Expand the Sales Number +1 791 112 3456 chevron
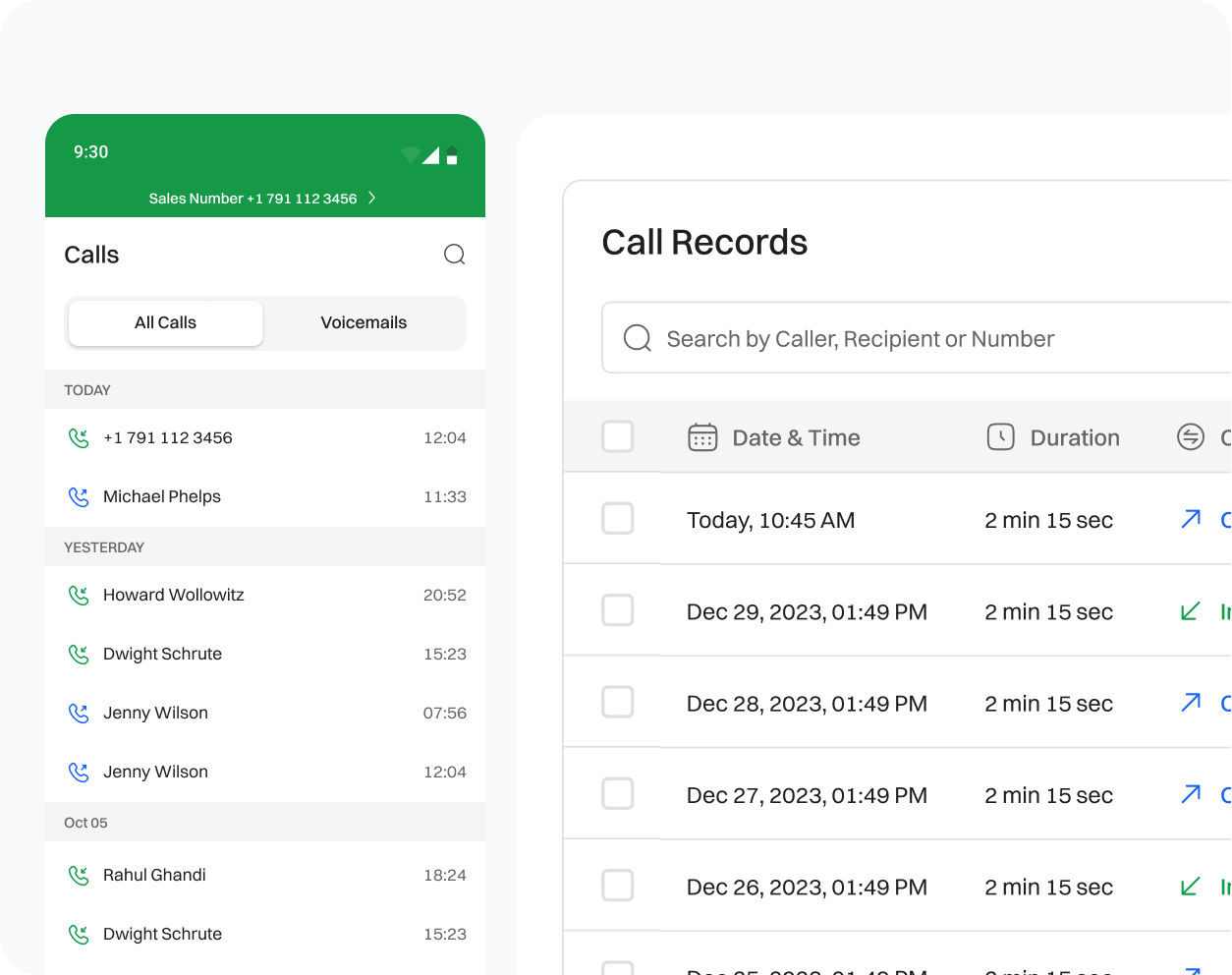1232x975 pixels. click(371, 198)
